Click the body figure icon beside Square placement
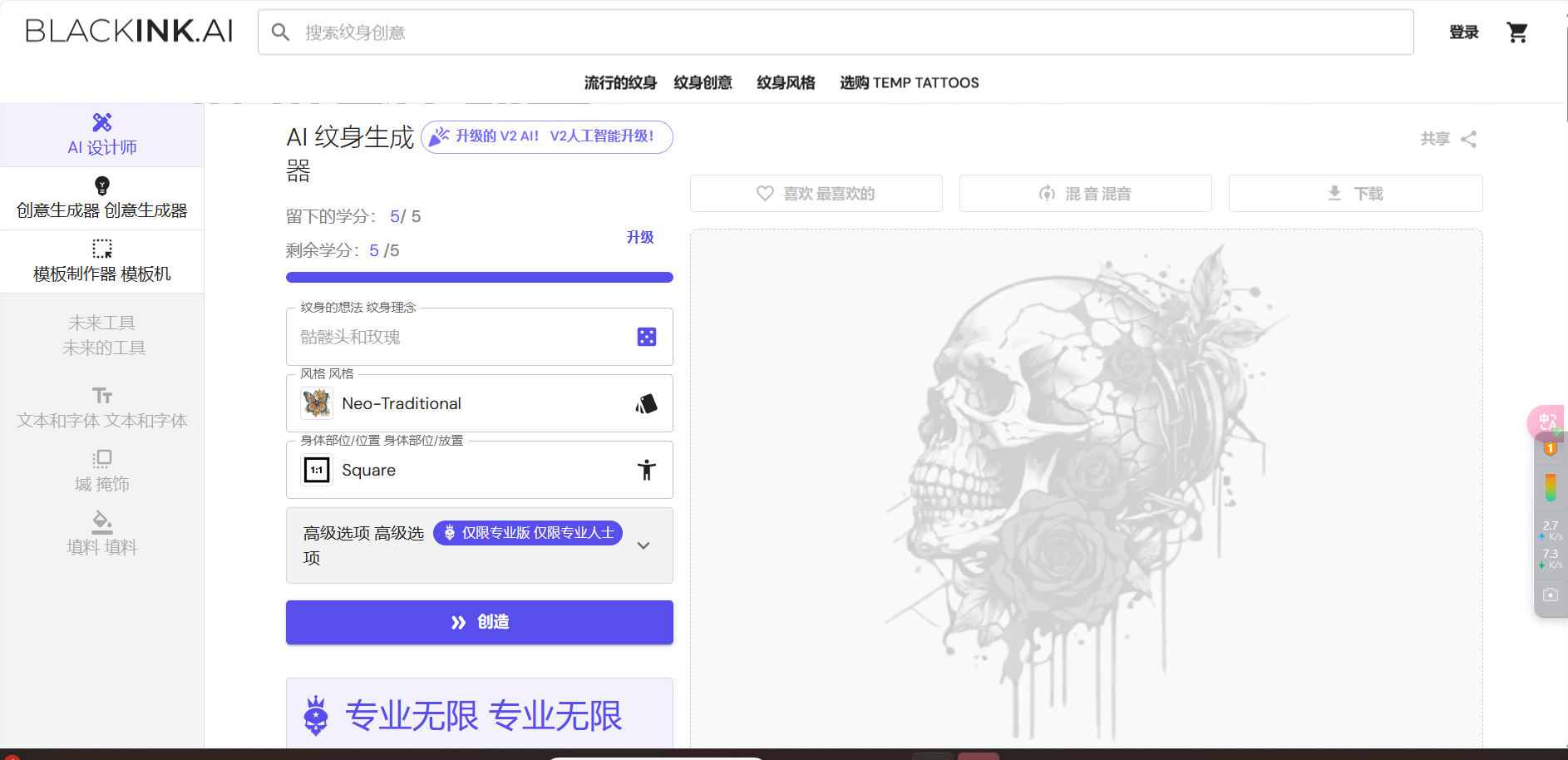This screenshot has width=1568, height=760. click(x=646, y=470)
